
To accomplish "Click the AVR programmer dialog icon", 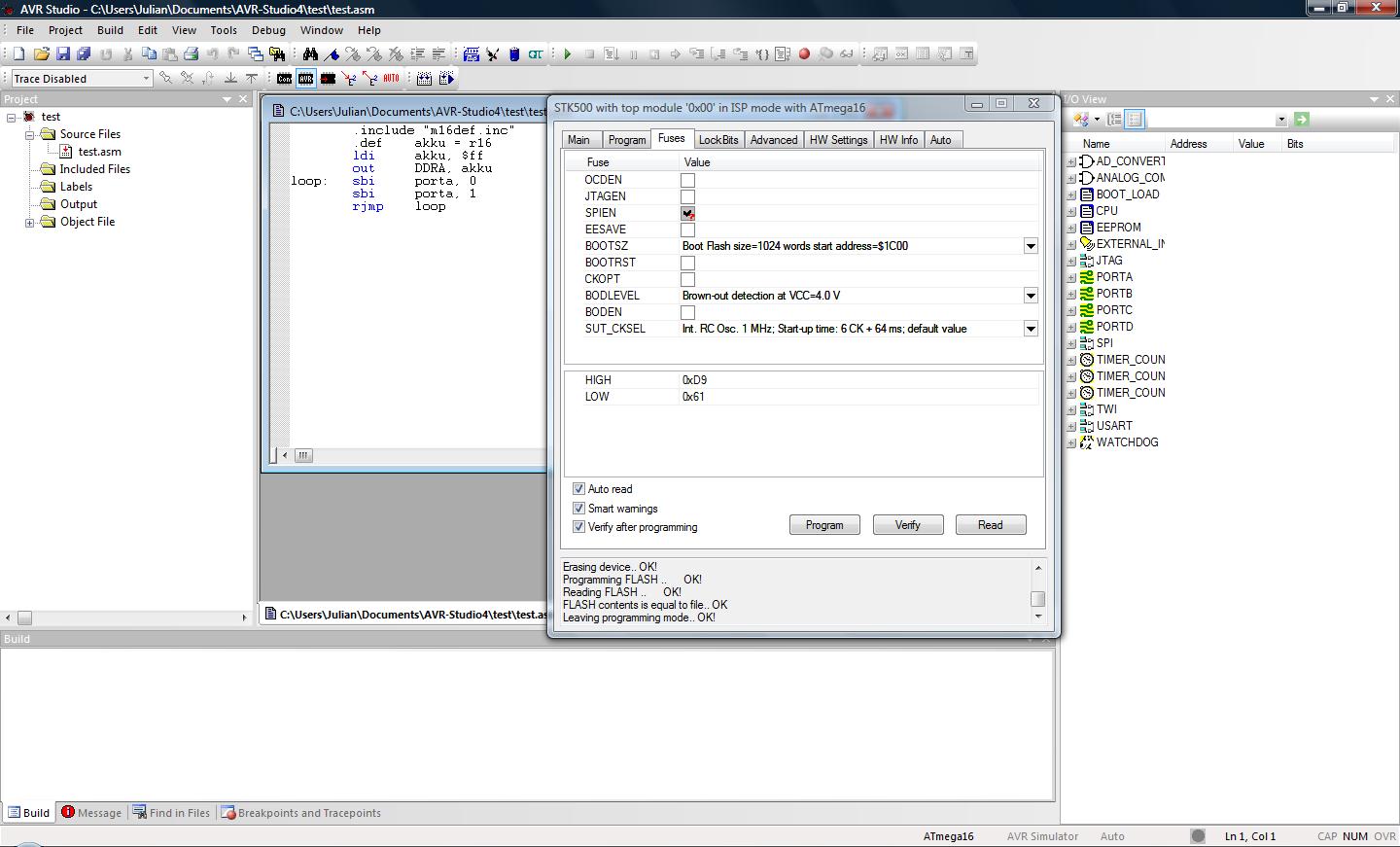I will click(306, 78).
